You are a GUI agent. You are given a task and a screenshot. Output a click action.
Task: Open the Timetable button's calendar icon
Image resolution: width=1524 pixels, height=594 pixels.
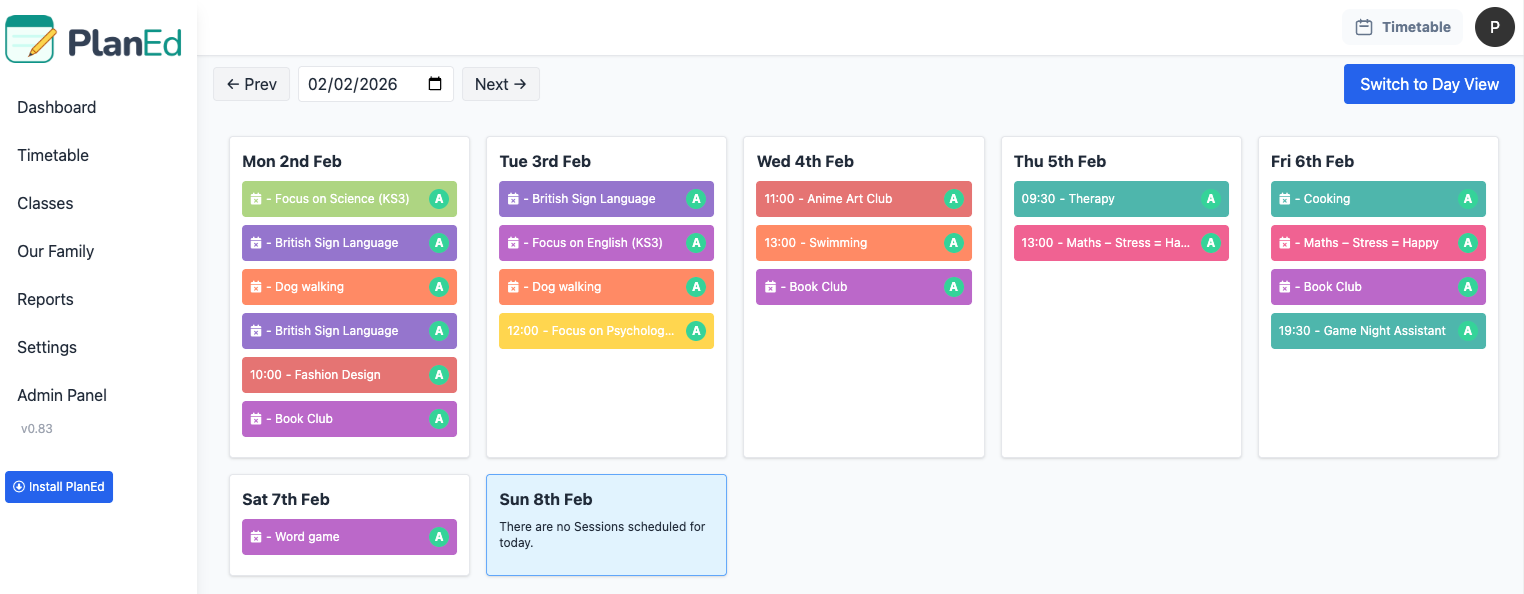point(1362,27)
